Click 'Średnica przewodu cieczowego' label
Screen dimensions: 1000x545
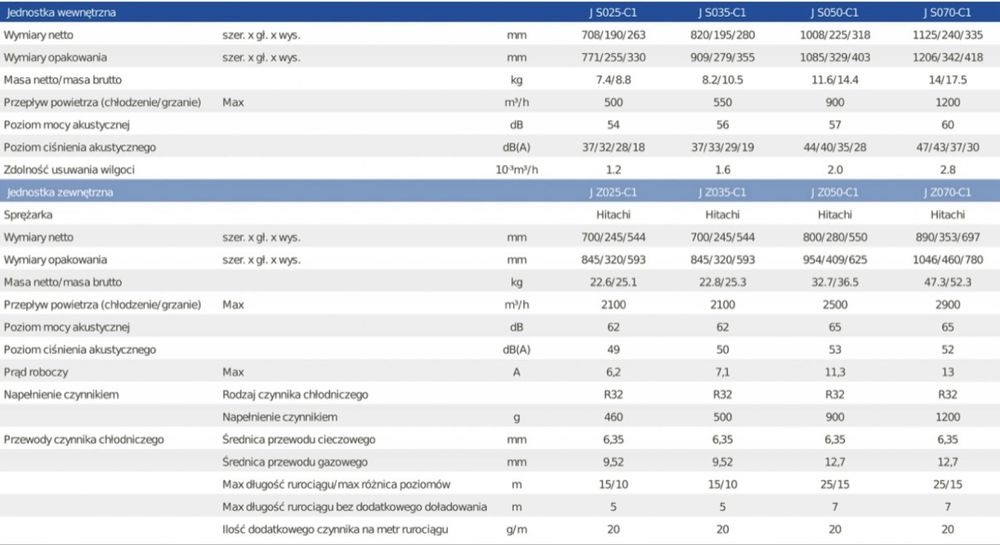click(298, 440)
